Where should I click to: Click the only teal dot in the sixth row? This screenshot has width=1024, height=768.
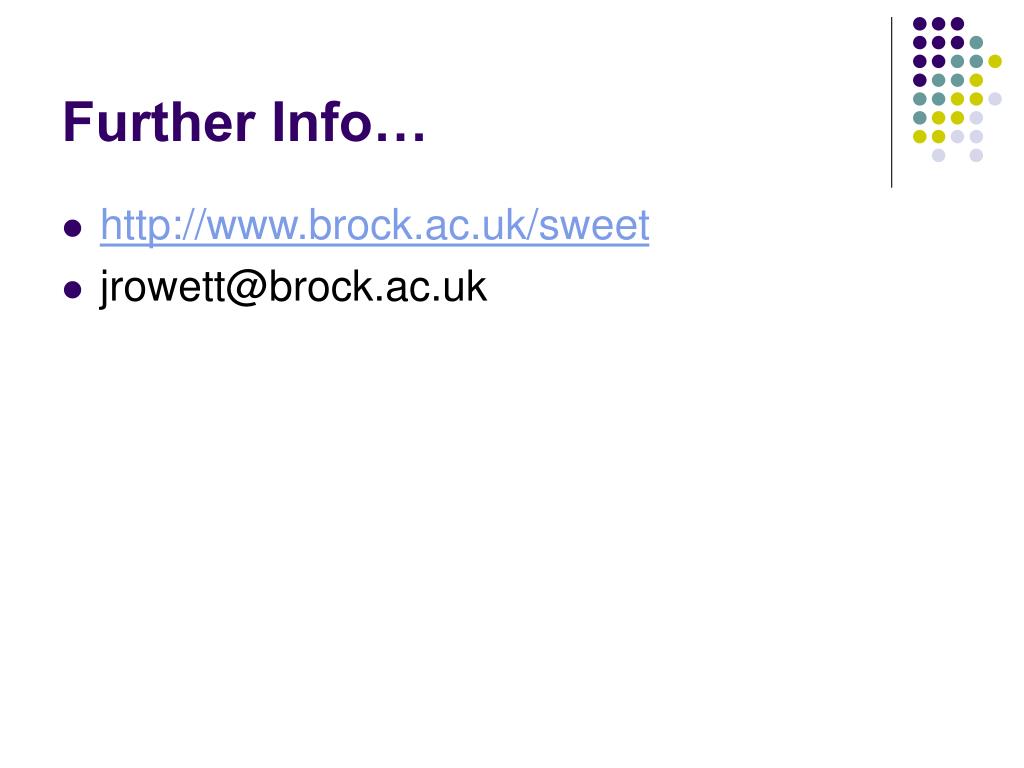920,118
